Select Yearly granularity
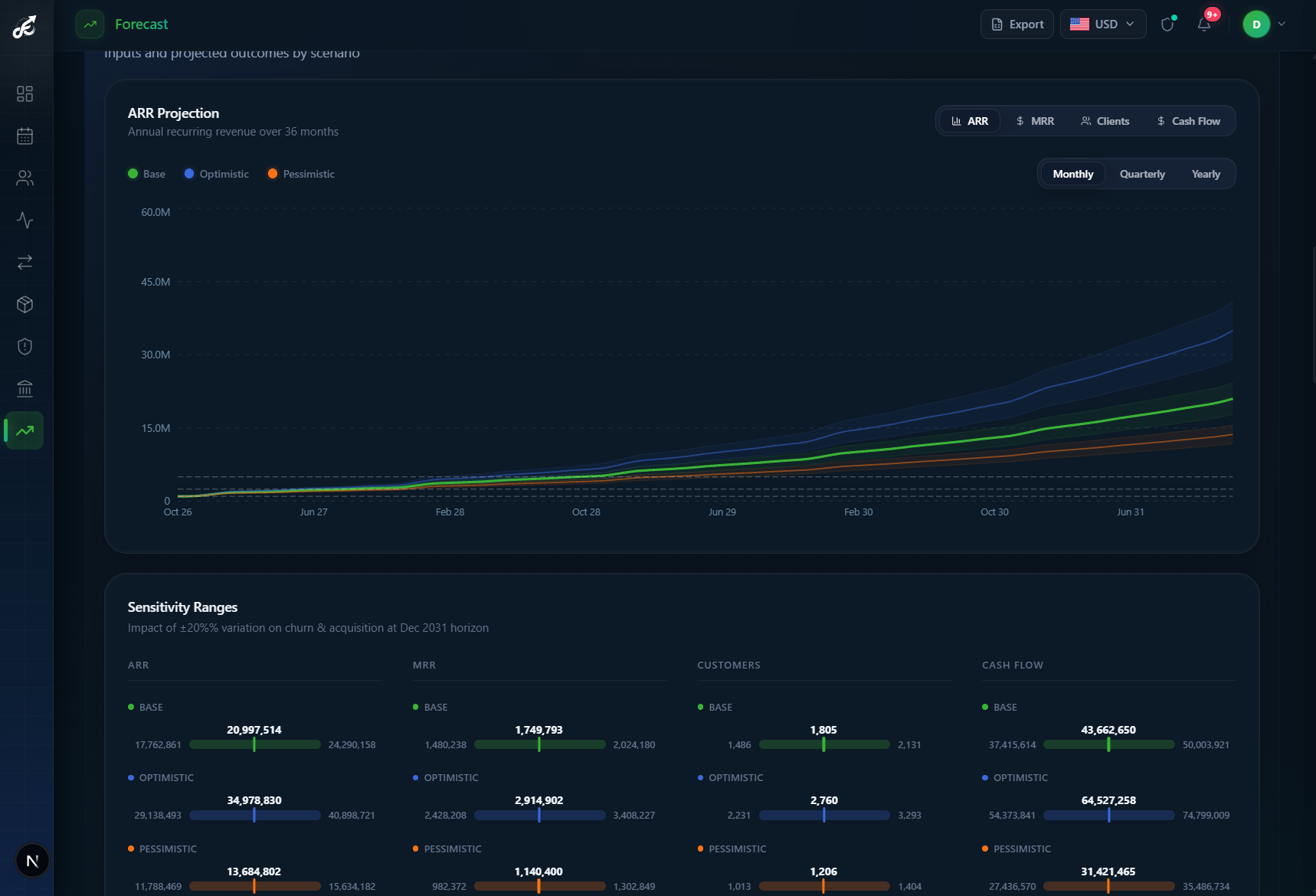Screen dimensions: 1316x896 (1206, 174)
